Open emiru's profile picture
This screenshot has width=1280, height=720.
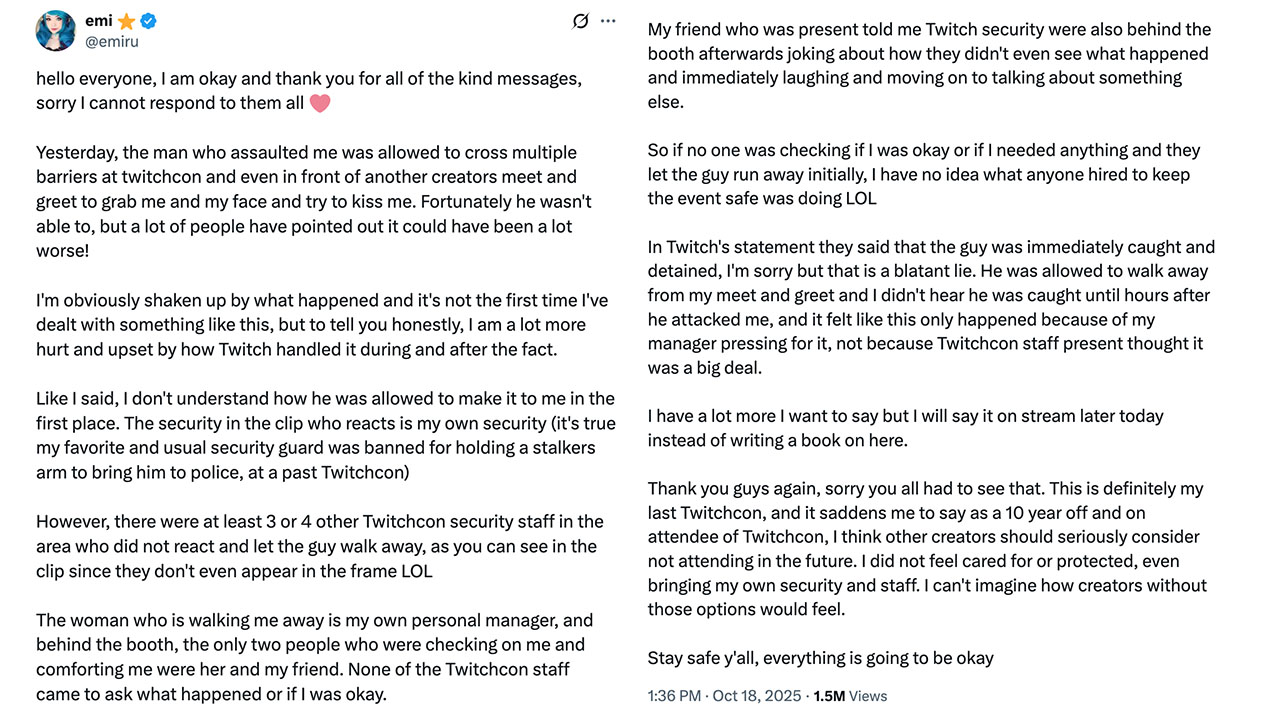click(x=56, y=30)
